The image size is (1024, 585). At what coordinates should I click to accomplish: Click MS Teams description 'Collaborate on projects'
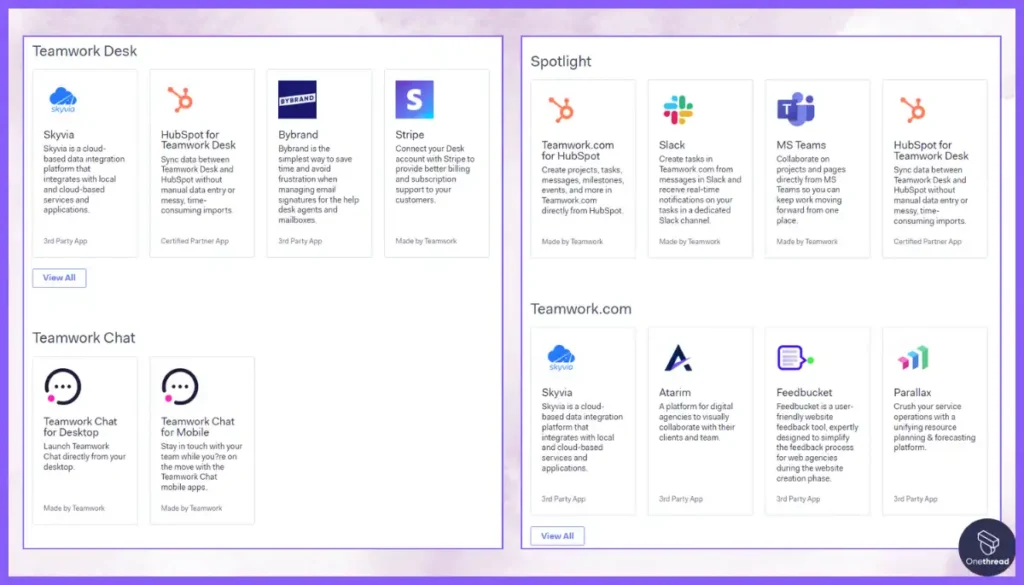810,189
